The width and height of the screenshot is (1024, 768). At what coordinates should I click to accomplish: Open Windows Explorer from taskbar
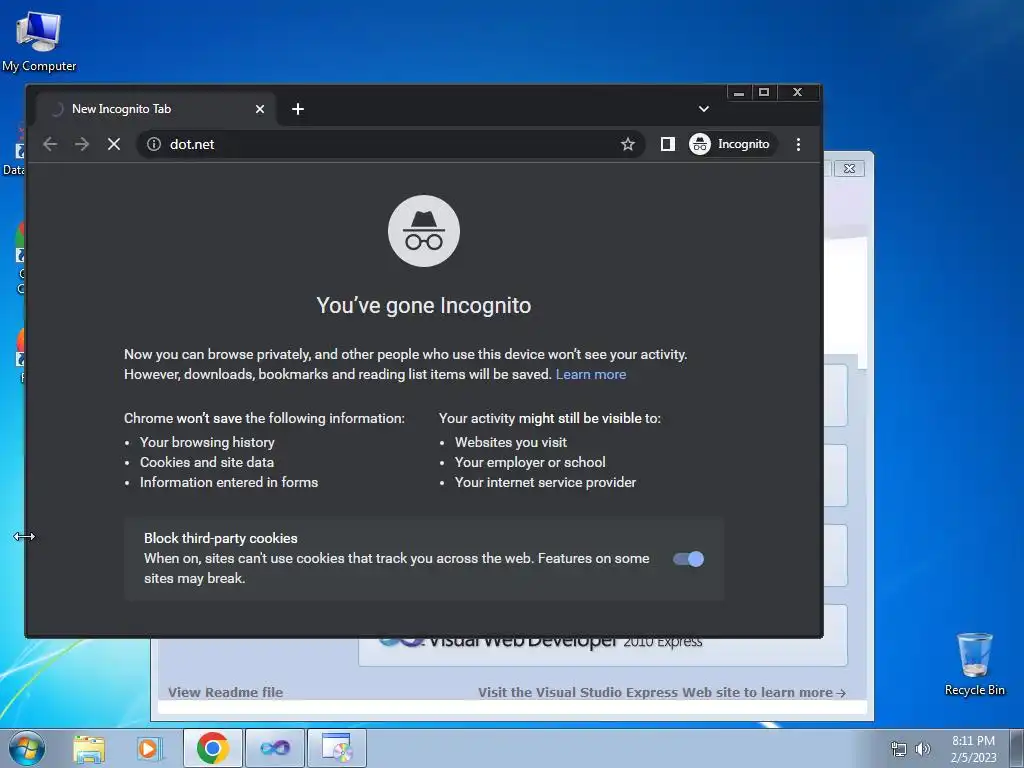tap(89, 749)
